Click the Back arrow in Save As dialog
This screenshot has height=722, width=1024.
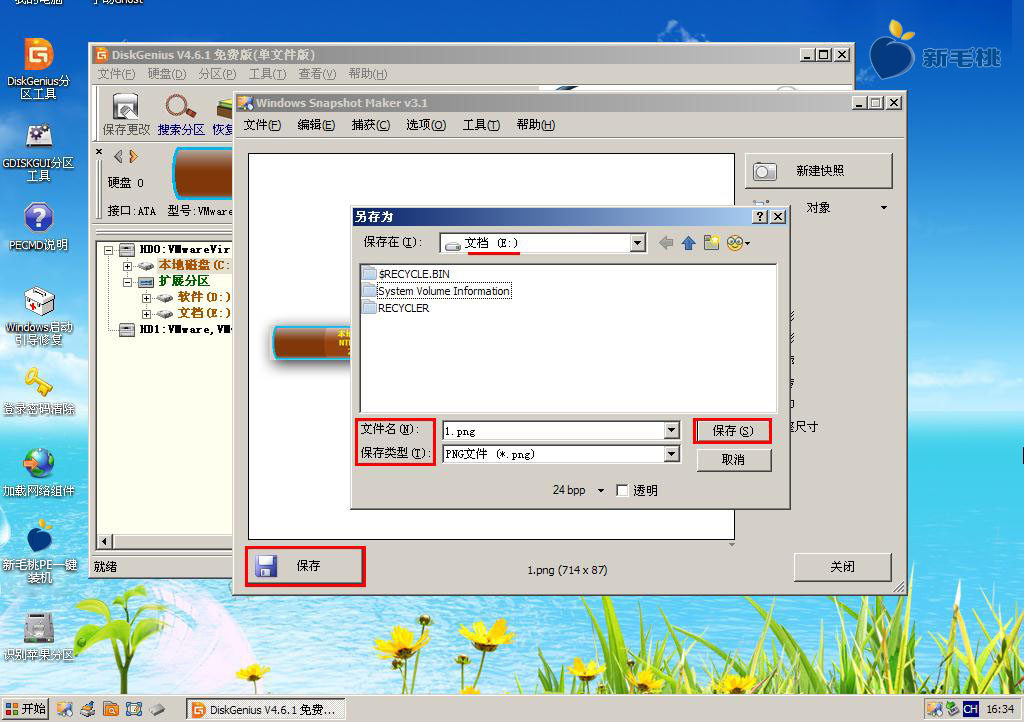[665, 243]
